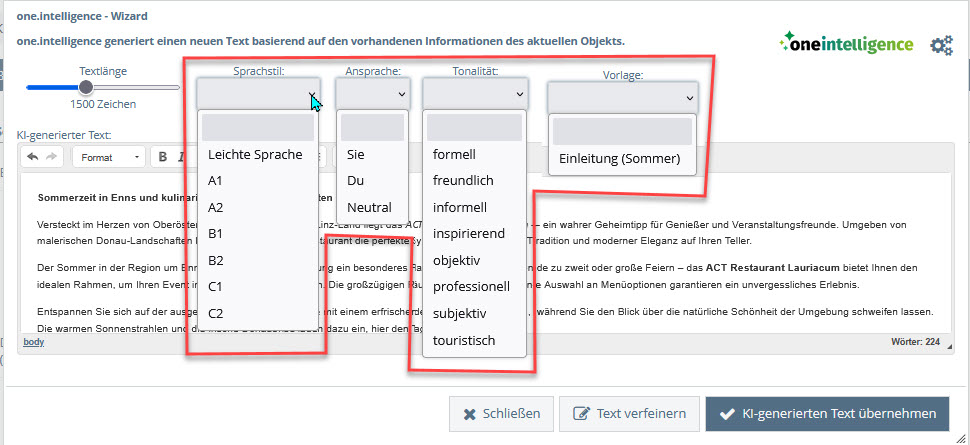Click the undo arrow in the editor

tap(33, 157)
